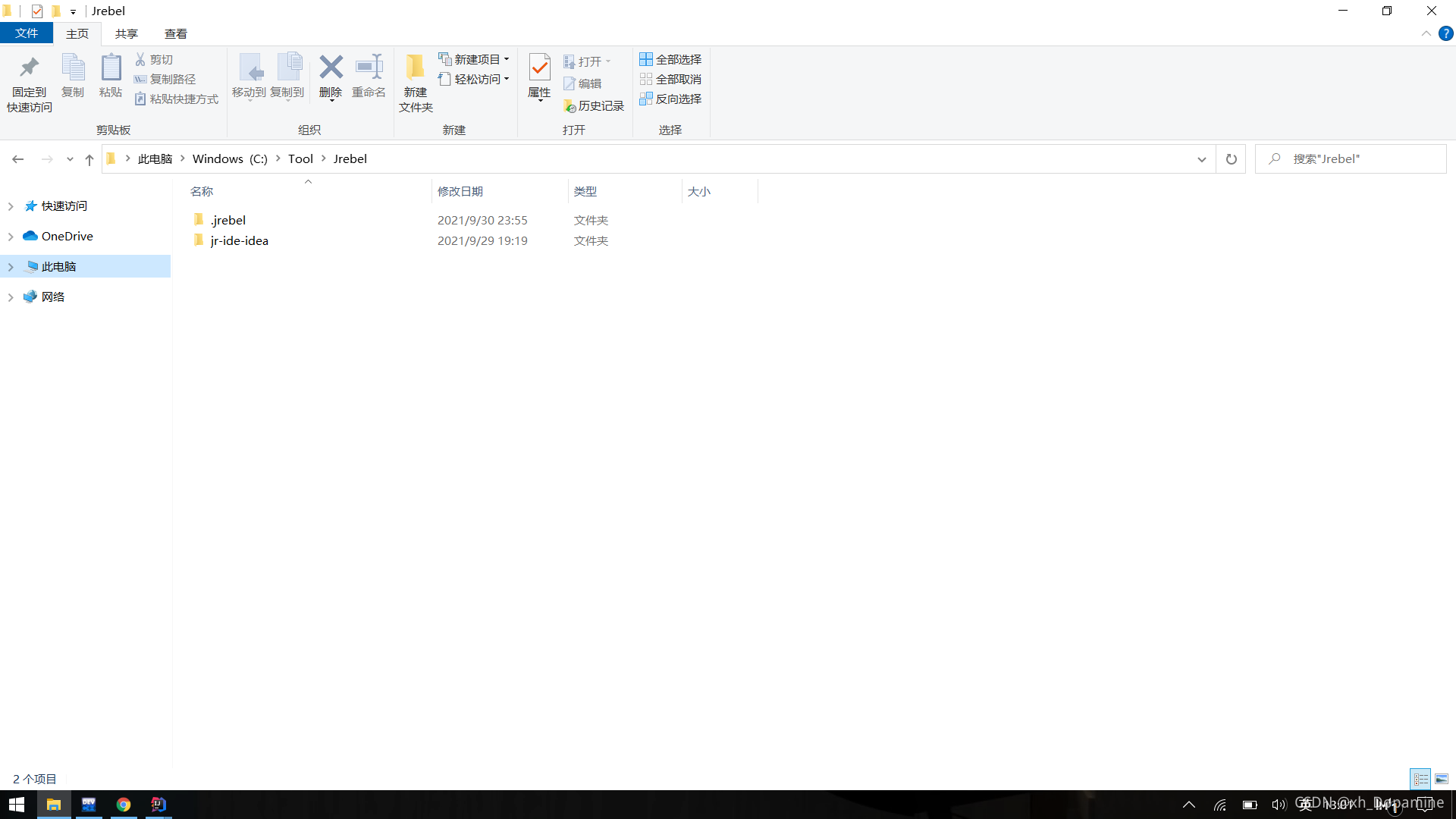This screenshot has width=1456, height=819.
Task: Open the File (文件) menu tab
Action: tap(27, 33)
